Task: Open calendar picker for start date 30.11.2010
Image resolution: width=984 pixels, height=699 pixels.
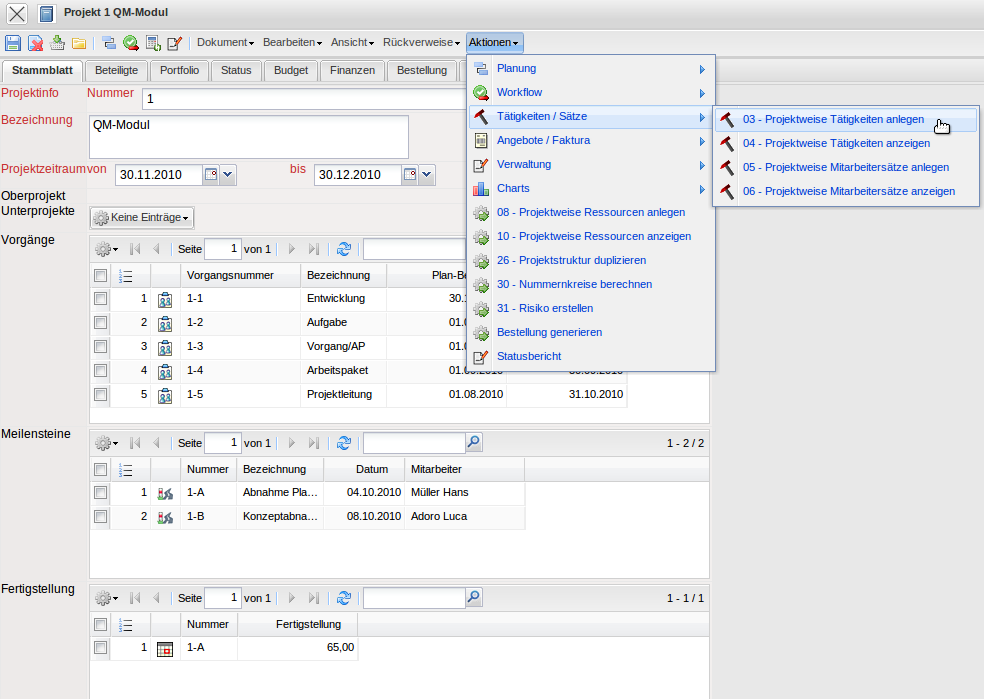Action: [211, 175]
